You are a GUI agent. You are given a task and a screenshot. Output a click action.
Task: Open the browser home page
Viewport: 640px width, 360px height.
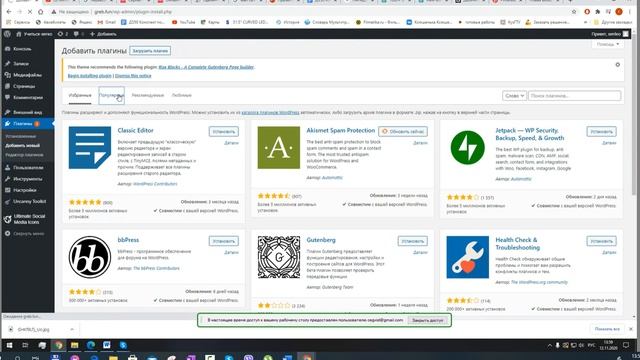click(x=40, y=12)
